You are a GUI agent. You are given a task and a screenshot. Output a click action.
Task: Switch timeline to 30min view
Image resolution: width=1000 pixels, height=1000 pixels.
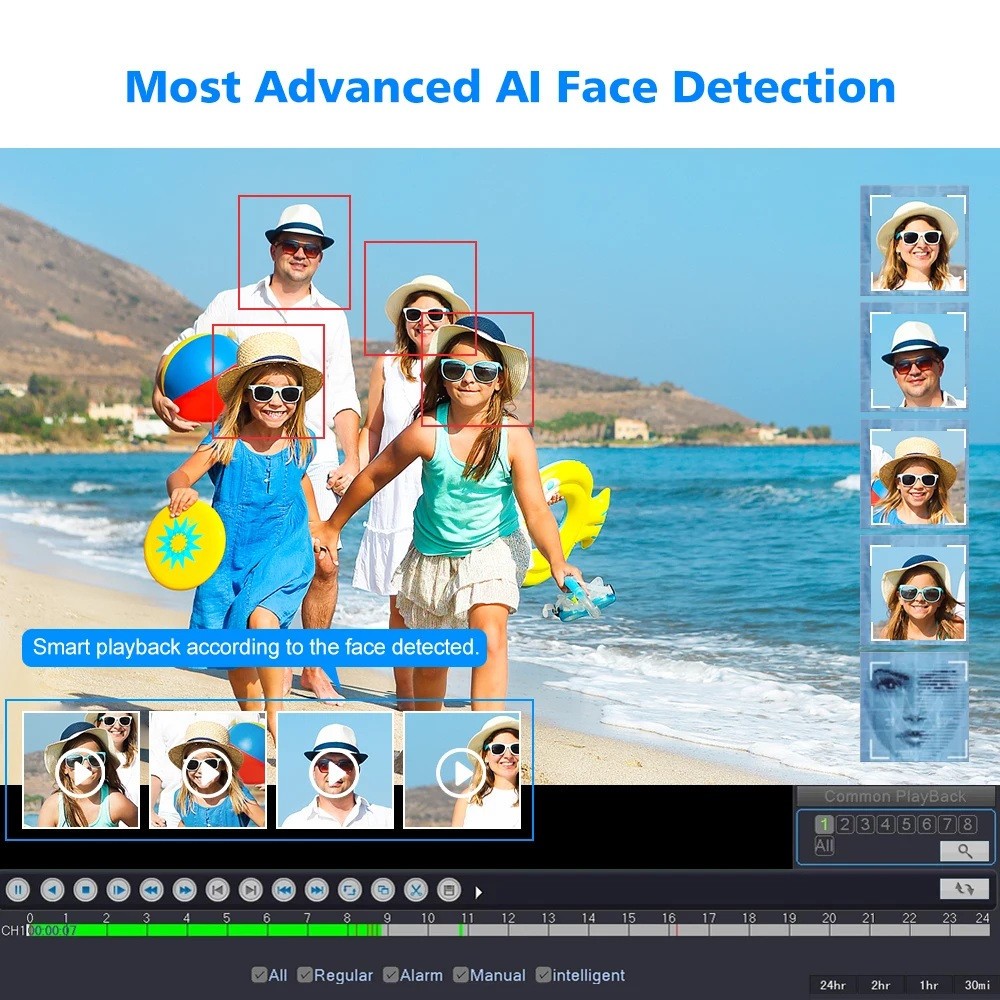tap(975, 984)
